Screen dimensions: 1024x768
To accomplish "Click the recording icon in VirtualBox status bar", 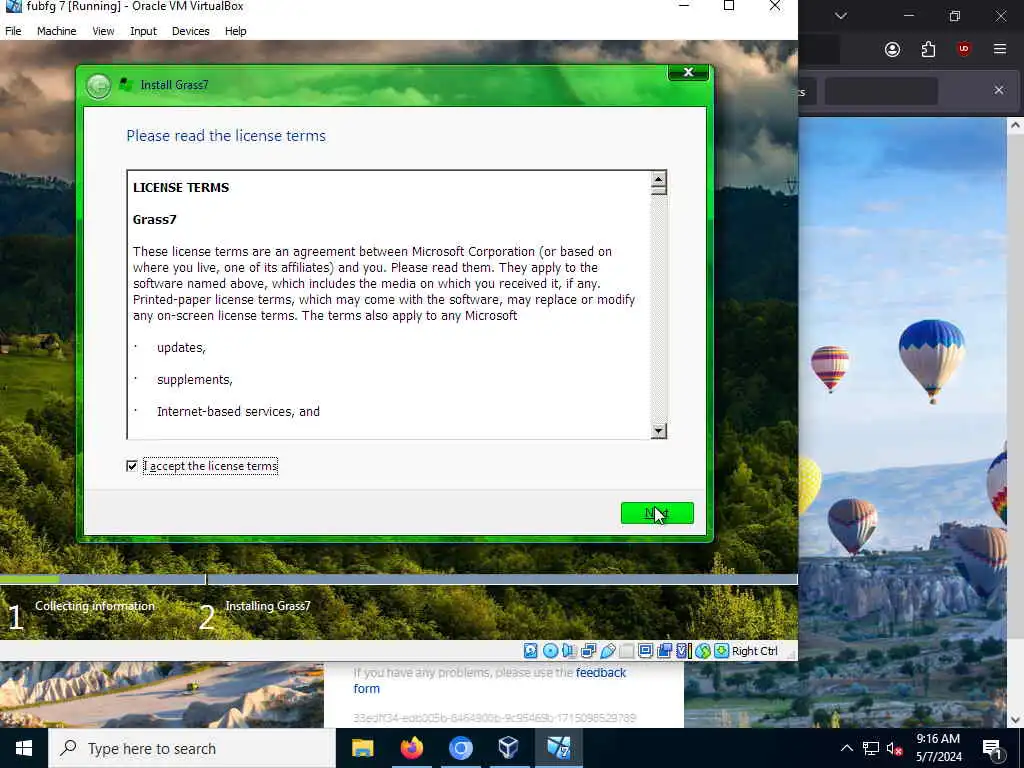I will [664, 650].
